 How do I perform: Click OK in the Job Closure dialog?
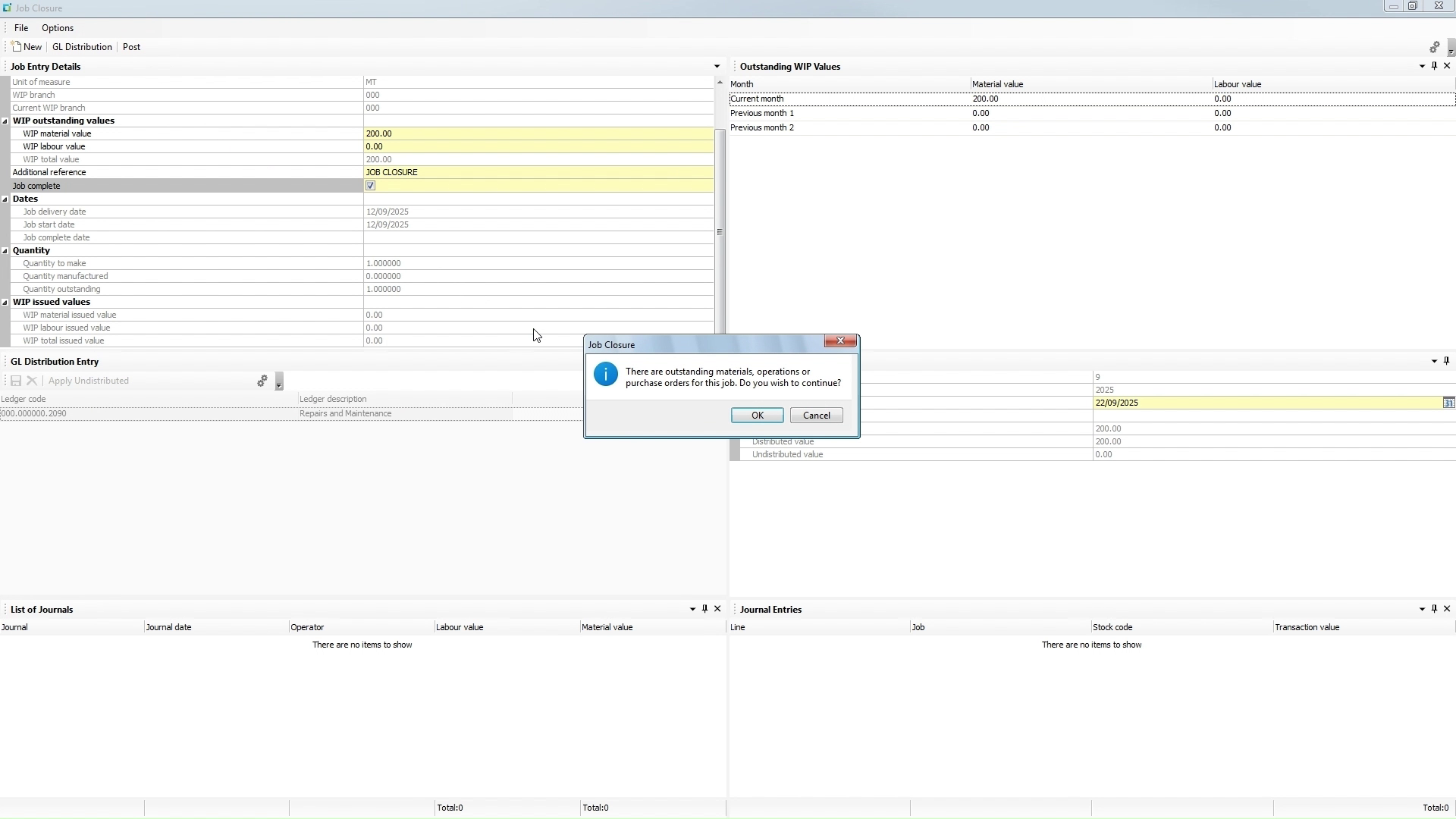[x=756, y=415]
